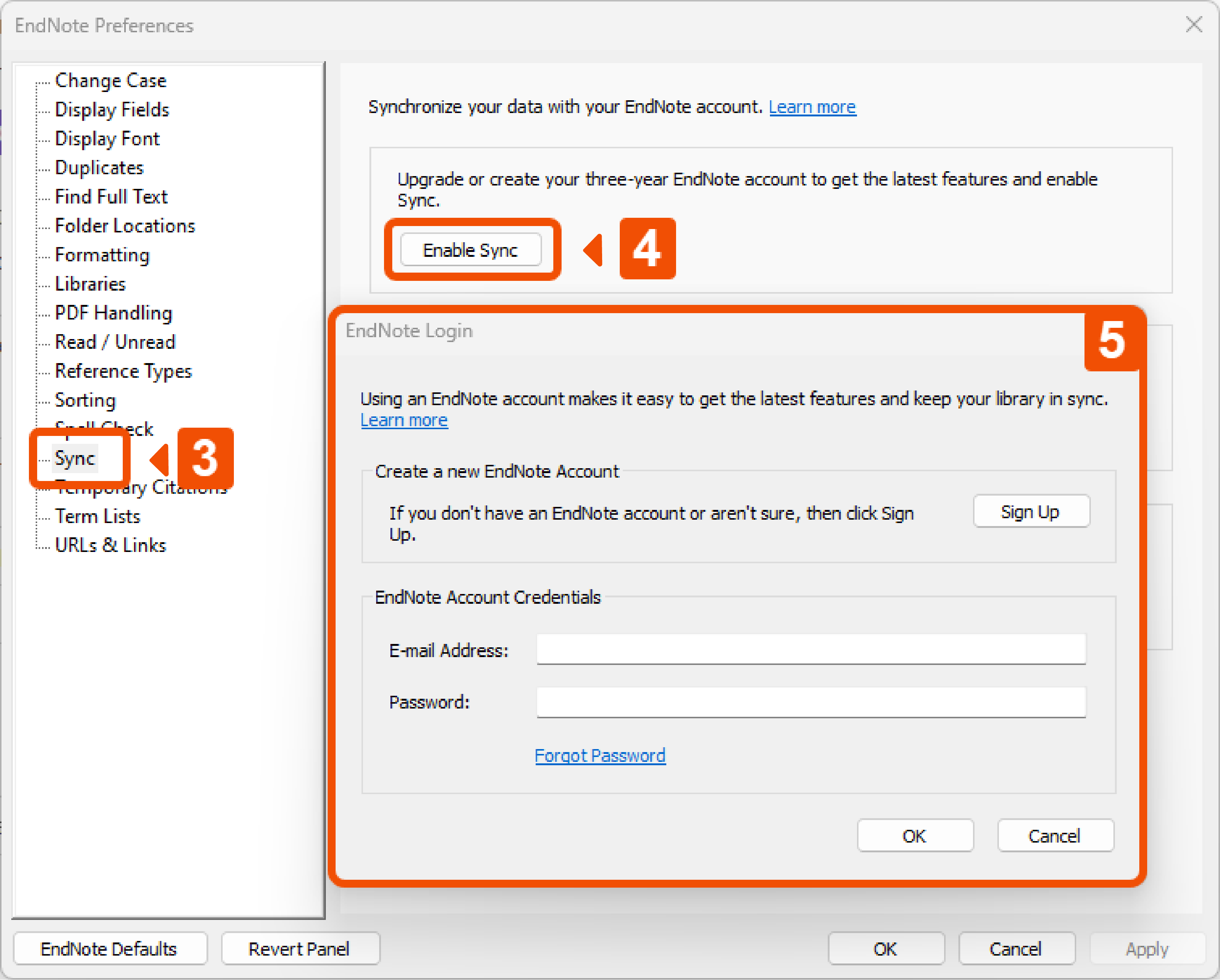Open Learn more link beside Synchronize text
Image resolution: width=1220 pixels, height=980 pixels.
812,107
